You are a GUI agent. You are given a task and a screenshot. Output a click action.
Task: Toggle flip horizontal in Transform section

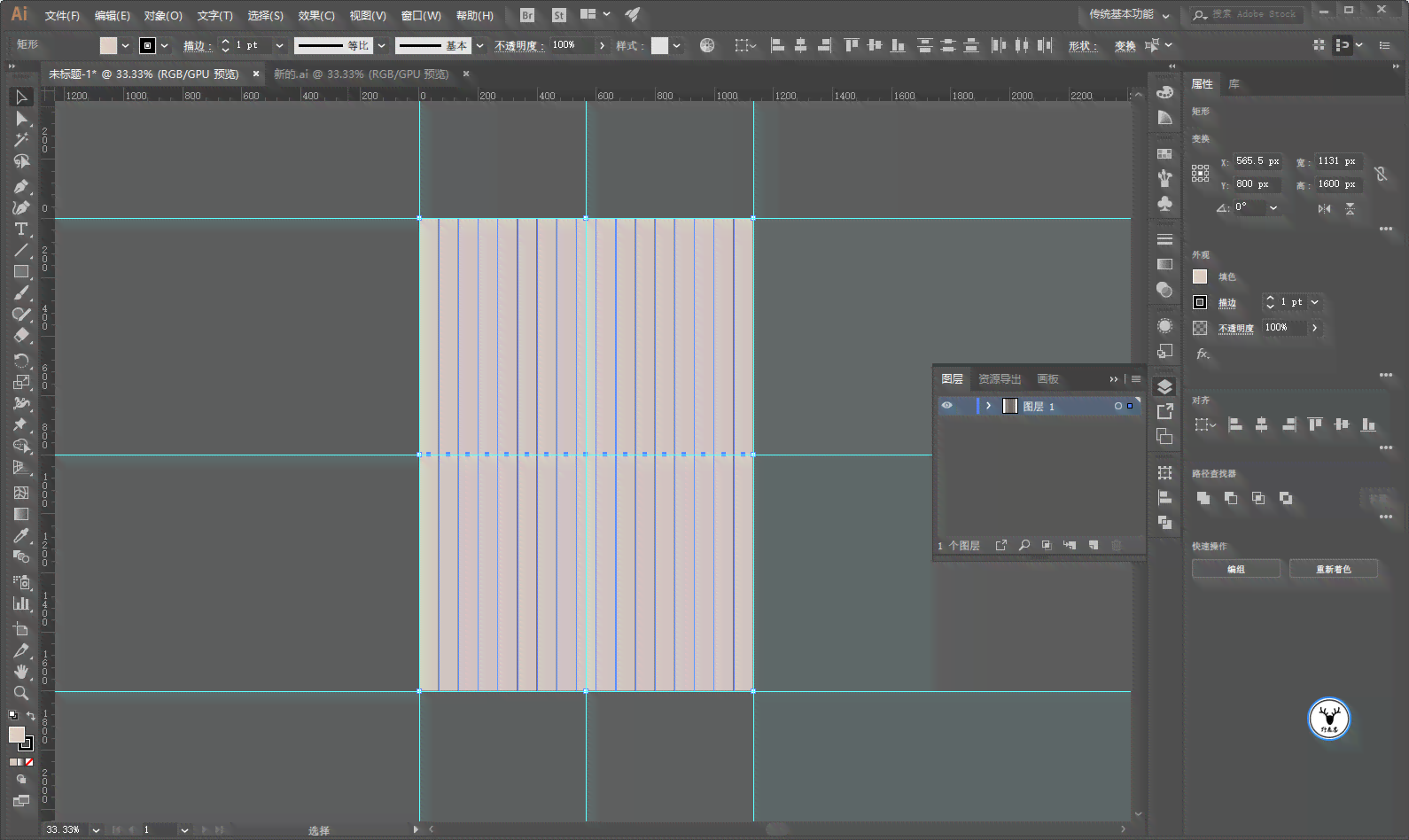pyautogui.click(x=1324, y=209)
